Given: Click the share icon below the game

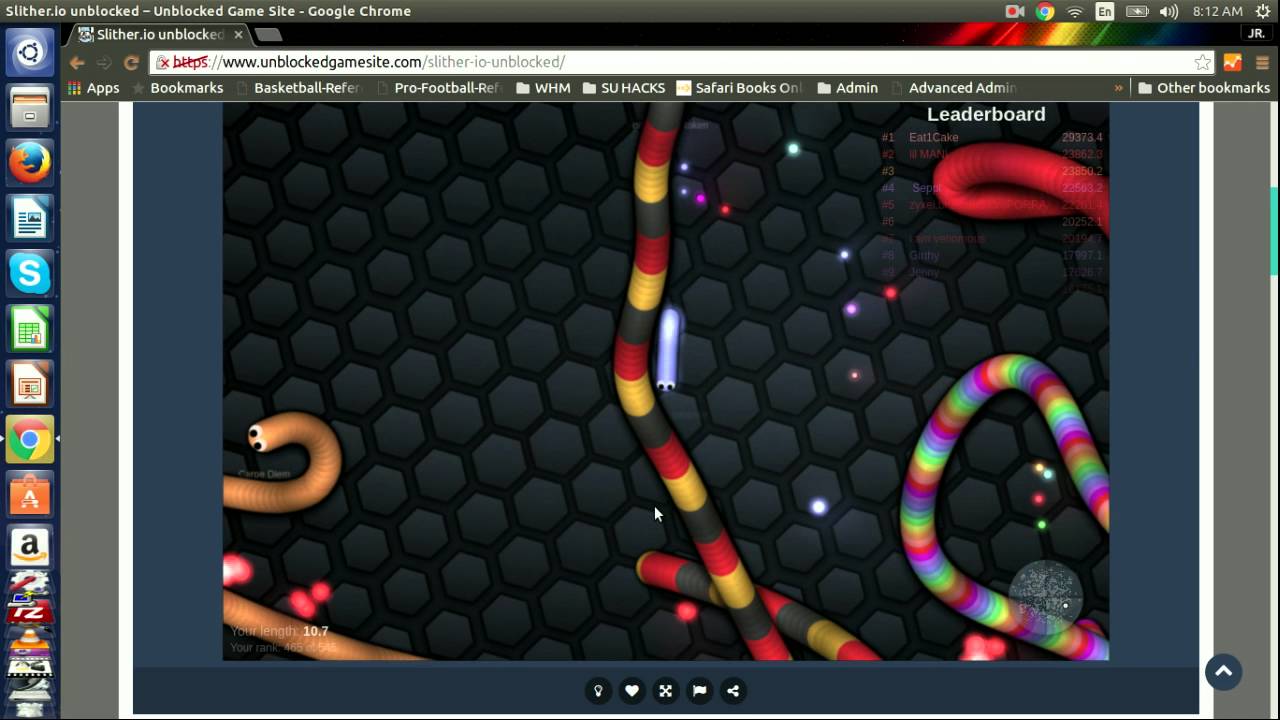Looking at the screenshot, I should tap(733, 690).
